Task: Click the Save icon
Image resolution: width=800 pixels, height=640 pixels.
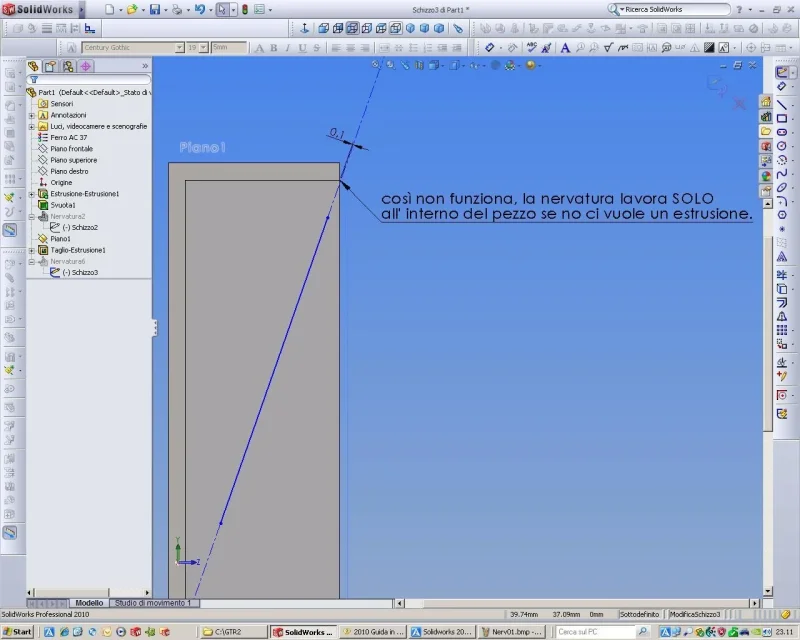Action: click(155, 9)
